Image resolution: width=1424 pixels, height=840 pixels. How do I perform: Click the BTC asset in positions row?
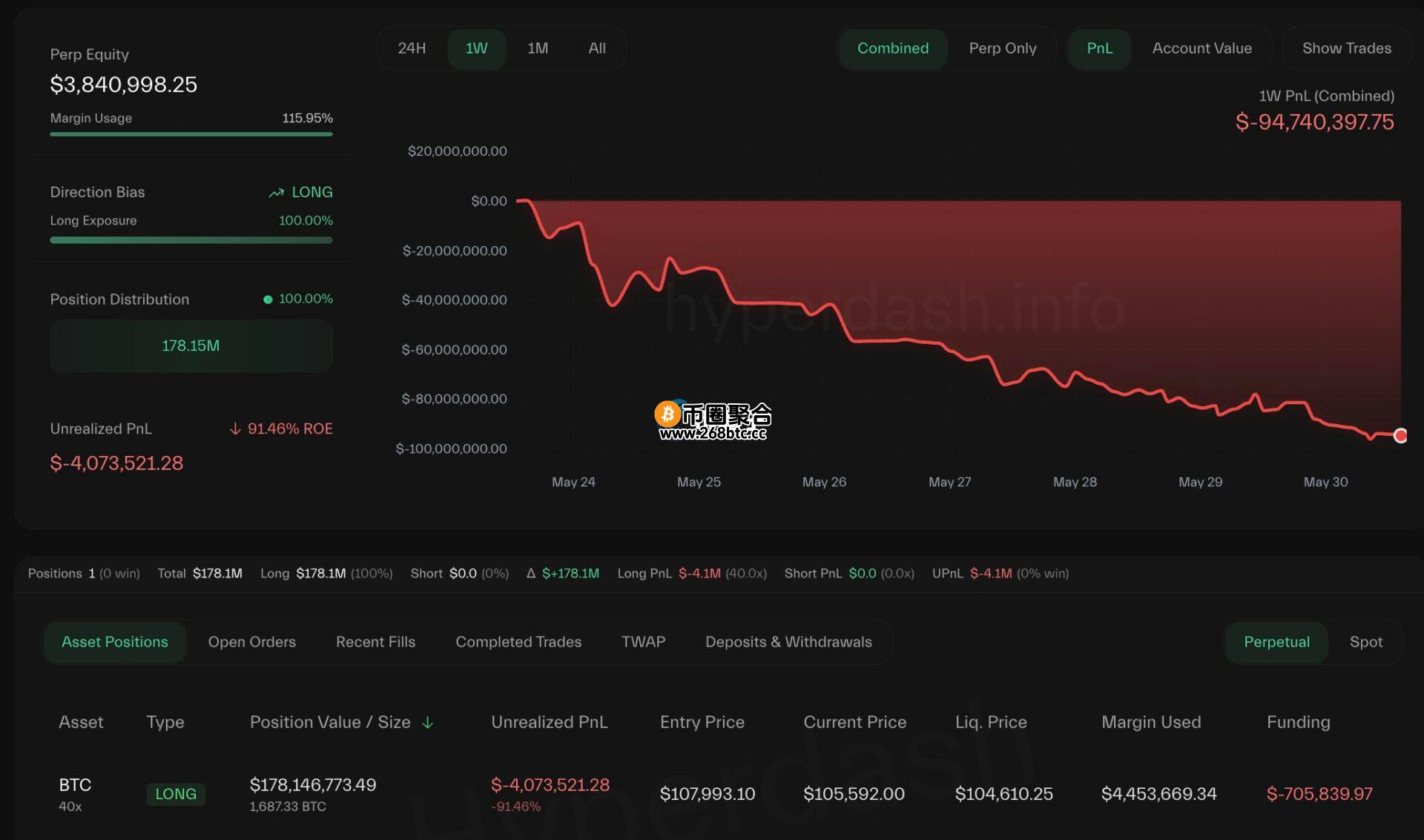[75, 785]
